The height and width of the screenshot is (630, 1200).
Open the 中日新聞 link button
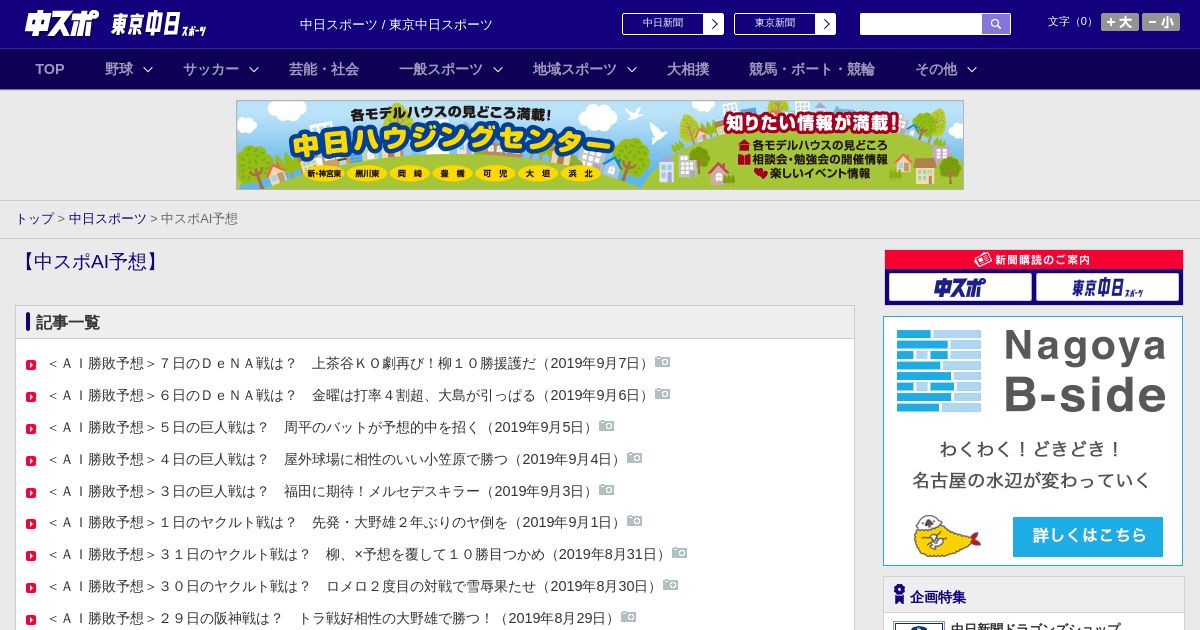click(x=673, y=24)
